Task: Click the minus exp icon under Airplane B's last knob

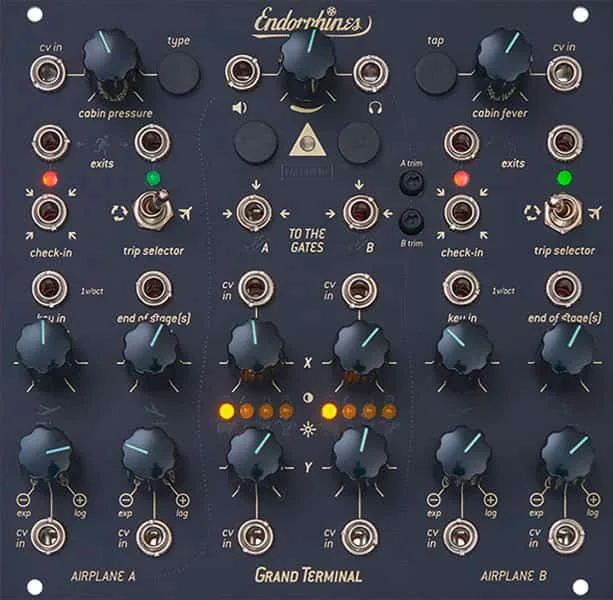Action: point(536,500)
